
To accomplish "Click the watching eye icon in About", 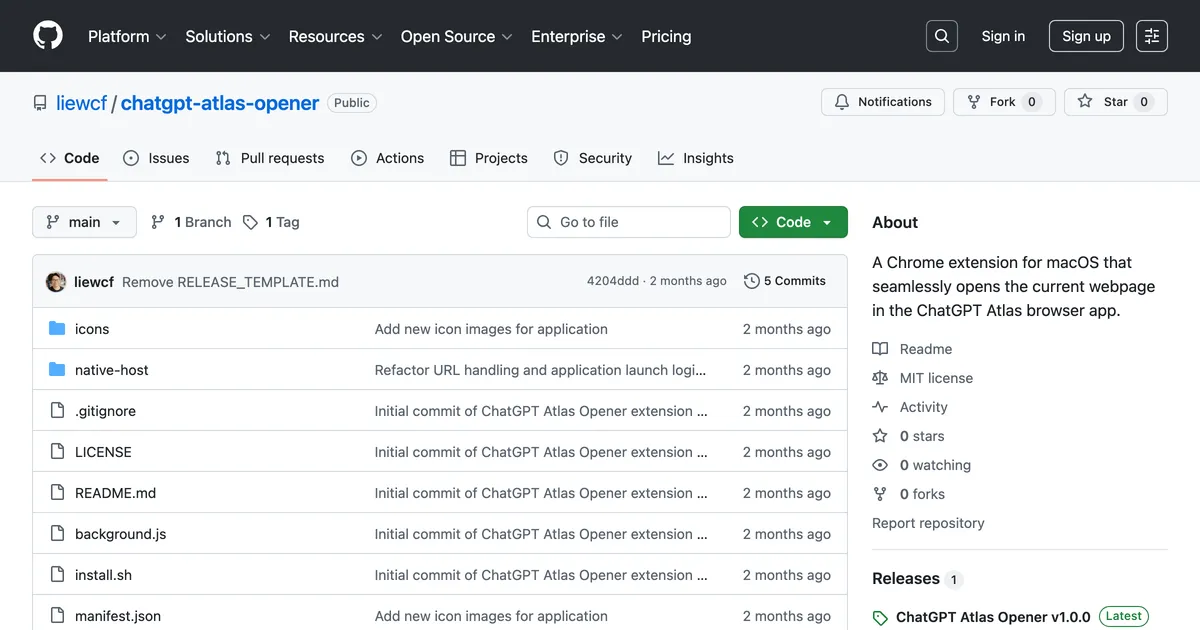I will (x=880, y=464).
